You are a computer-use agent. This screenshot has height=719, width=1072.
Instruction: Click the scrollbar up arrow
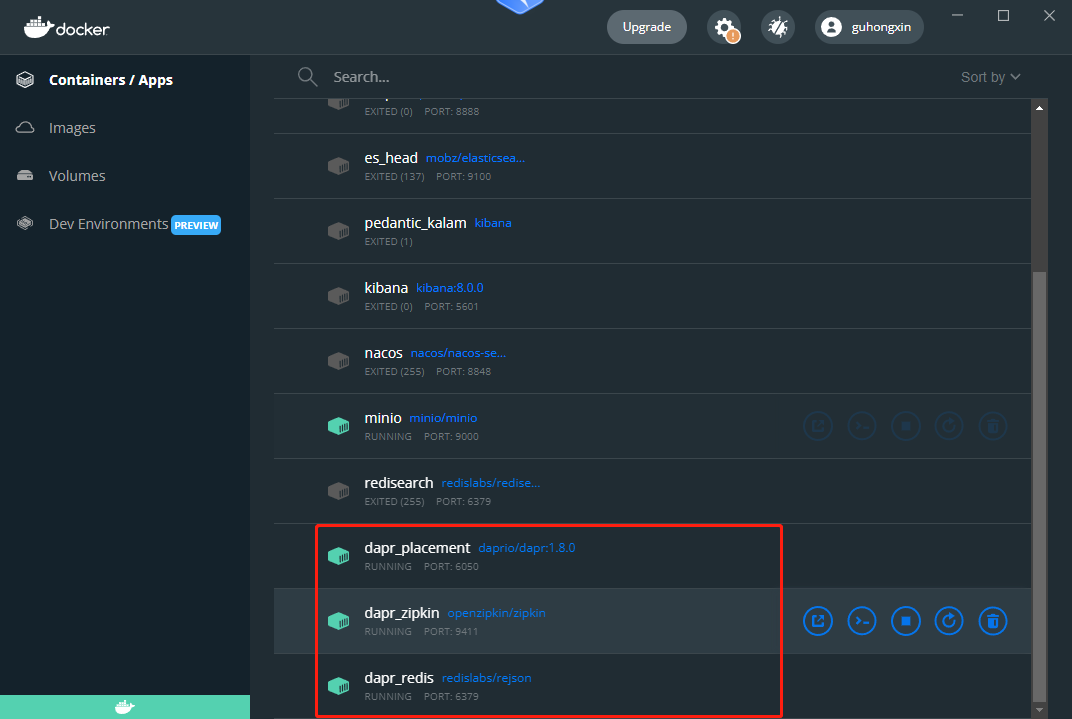point(1039,108)
